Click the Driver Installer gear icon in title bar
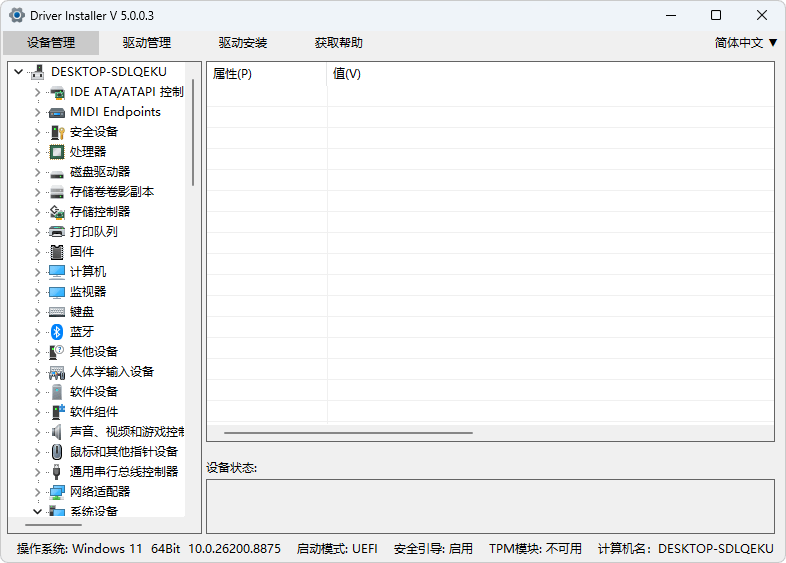 (x=17, y=16)
